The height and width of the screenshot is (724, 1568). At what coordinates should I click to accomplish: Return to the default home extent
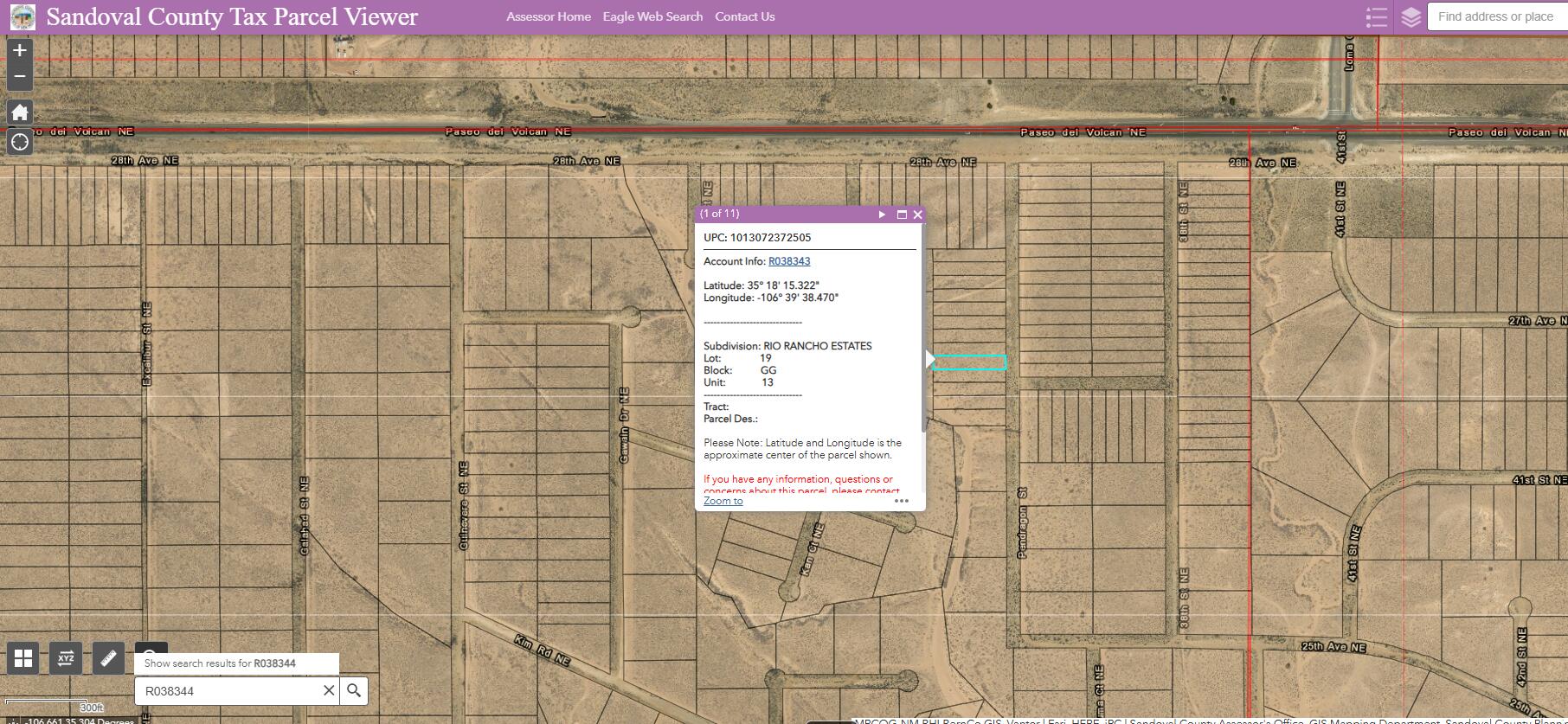(x=20, y=112)
